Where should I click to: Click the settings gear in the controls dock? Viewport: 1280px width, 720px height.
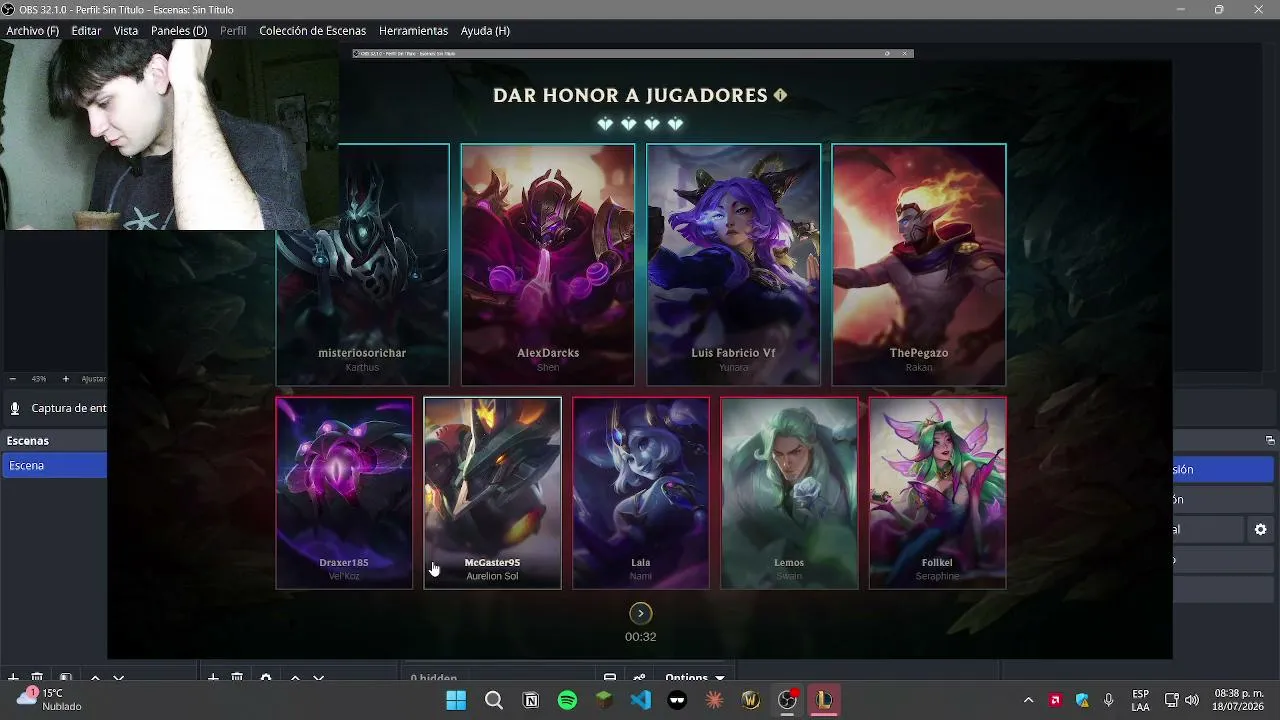tap(1260, 529)
